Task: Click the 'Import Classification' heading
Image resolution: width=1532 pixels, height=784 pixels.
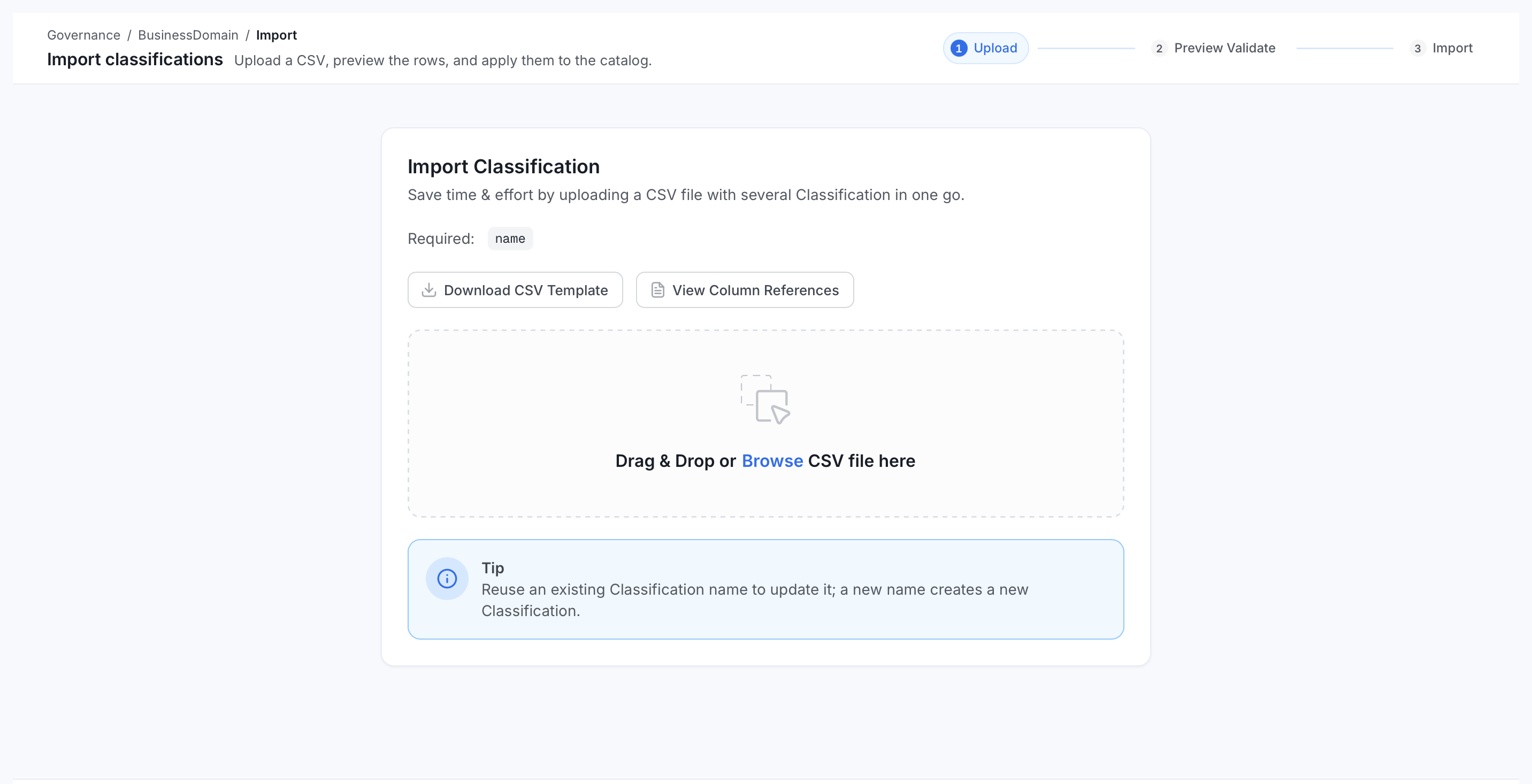Action: click(503, 166)
